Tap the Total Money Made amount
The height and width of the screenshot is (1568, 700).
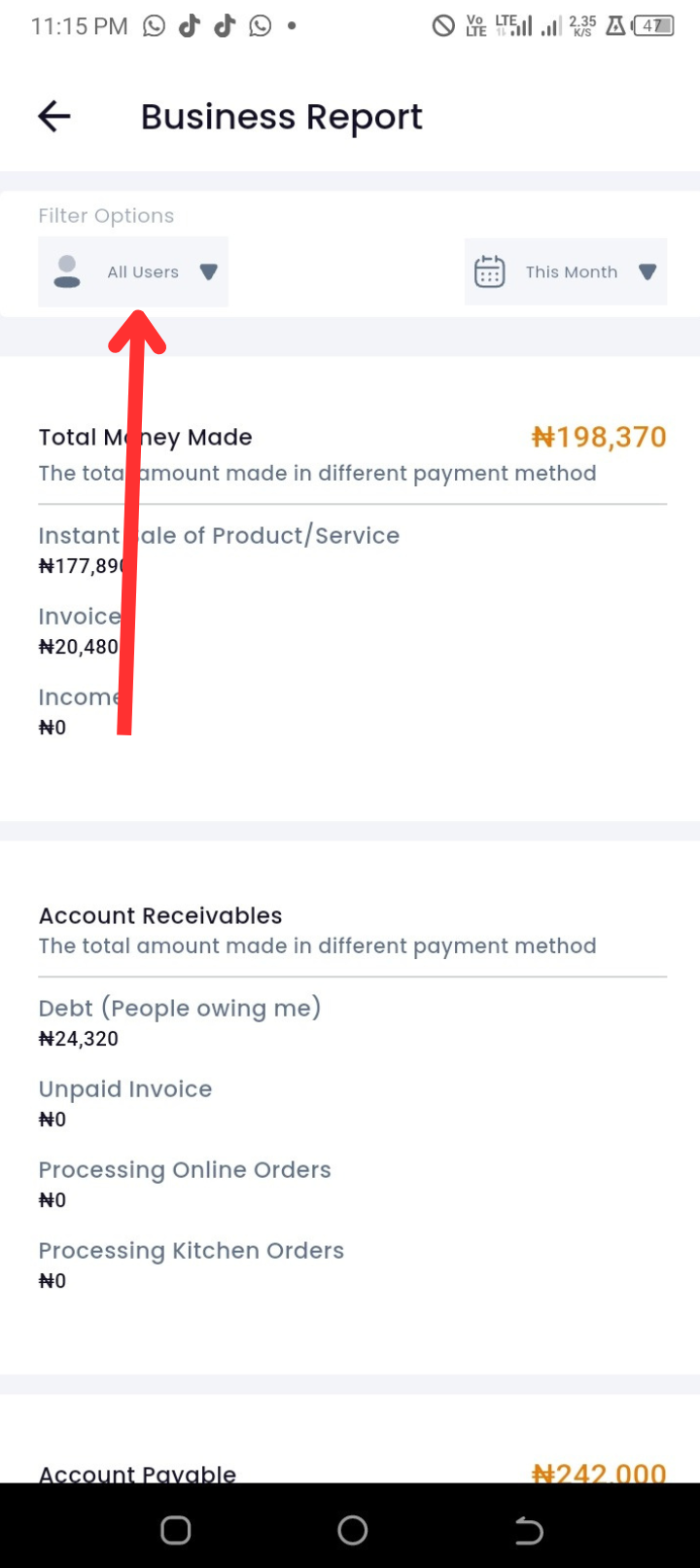599,438
